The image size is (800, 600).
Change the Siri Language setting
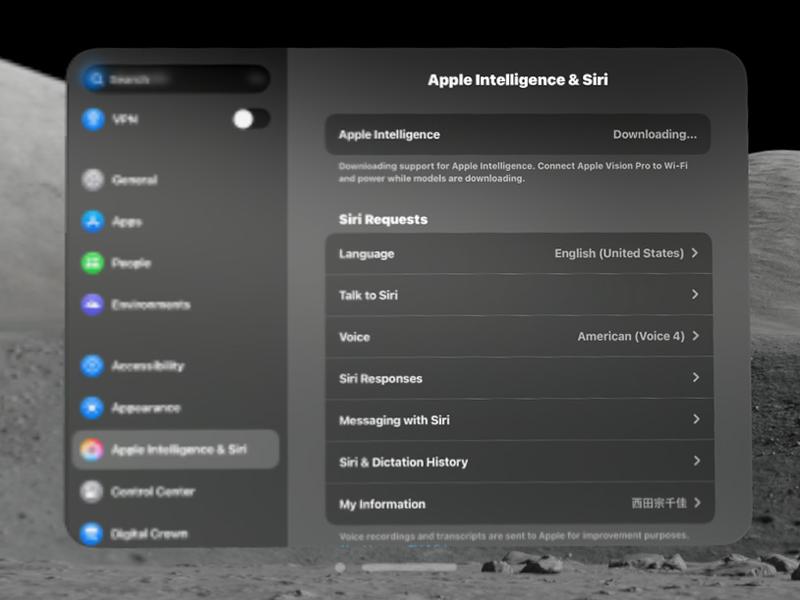point(518,253)
